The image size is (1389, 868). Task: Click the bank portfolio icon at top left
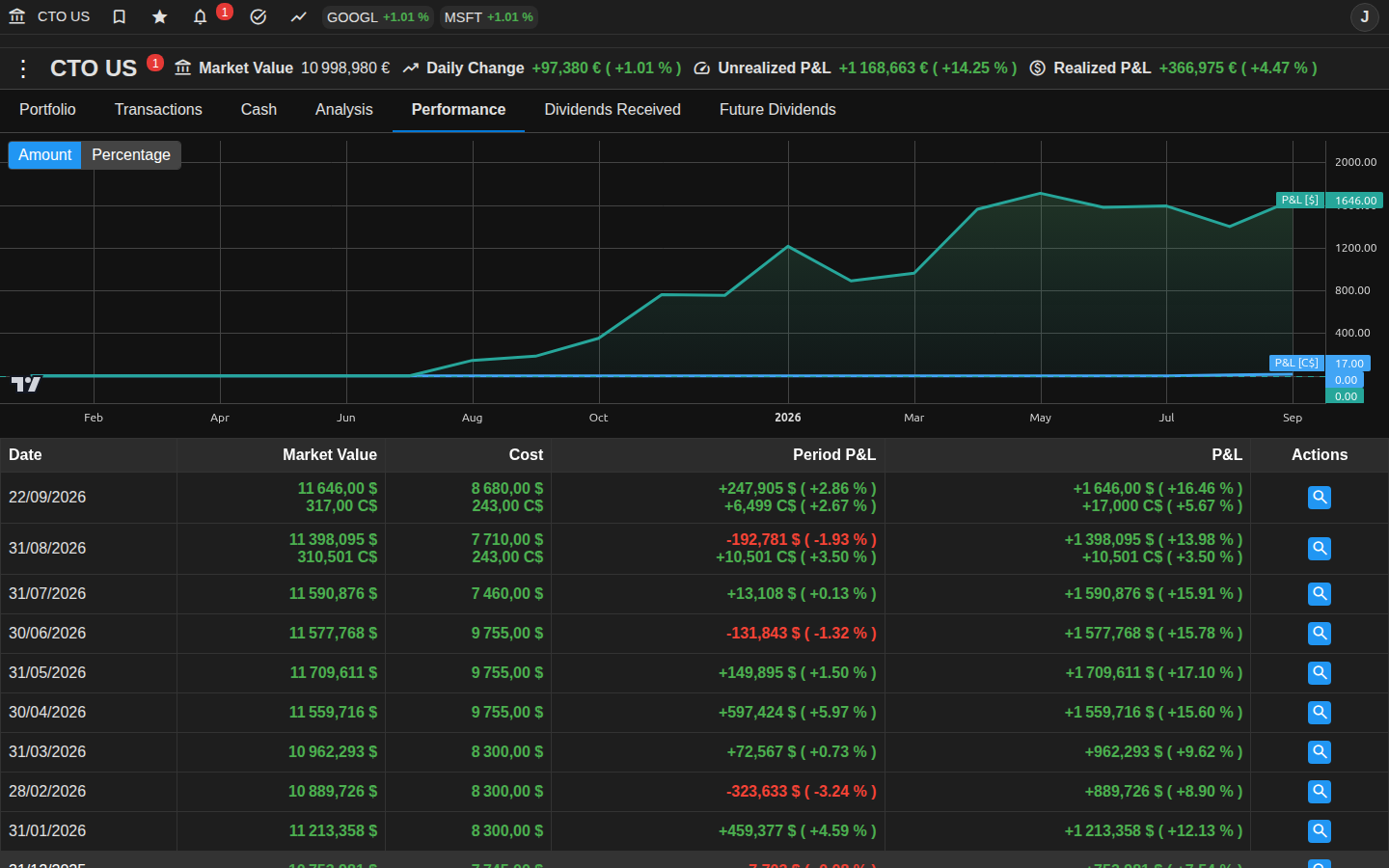point(17,16)
